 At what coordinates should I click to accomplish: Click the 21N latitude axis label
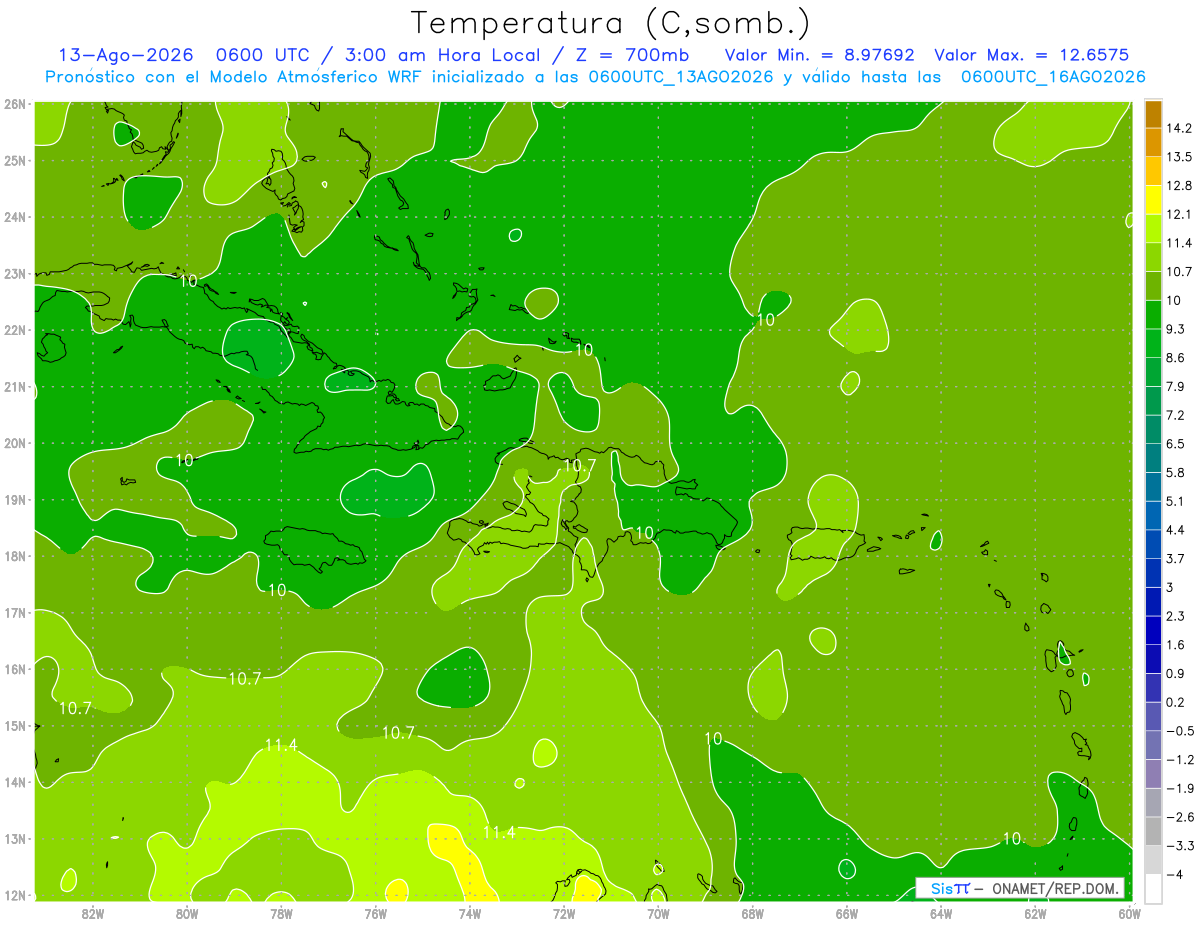tap(15, 387)
